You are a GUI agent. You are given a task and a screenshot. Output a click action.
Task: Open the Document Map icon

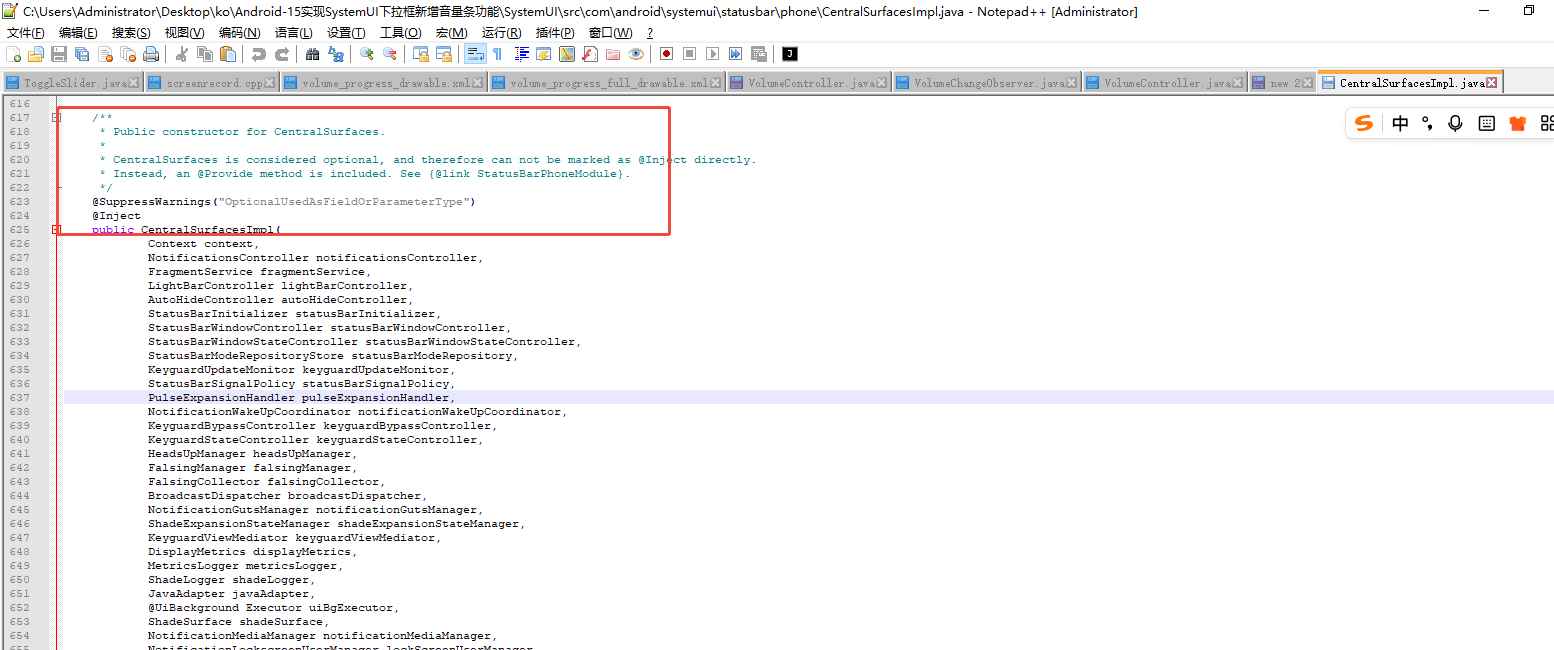tap(567, 54)
